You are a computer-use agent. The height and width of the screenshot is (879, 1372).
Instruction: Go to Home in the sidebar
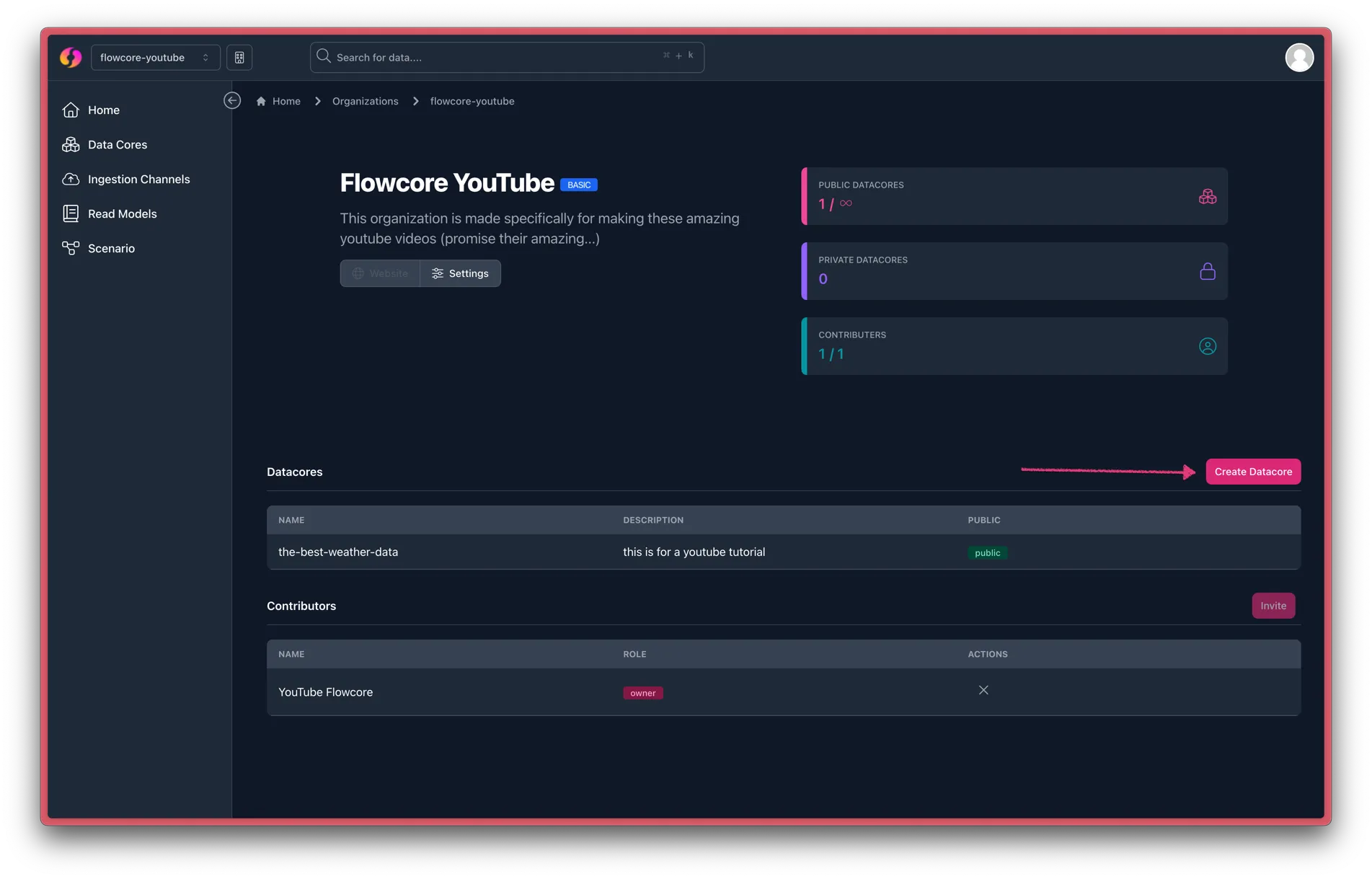tap(104, 110)
